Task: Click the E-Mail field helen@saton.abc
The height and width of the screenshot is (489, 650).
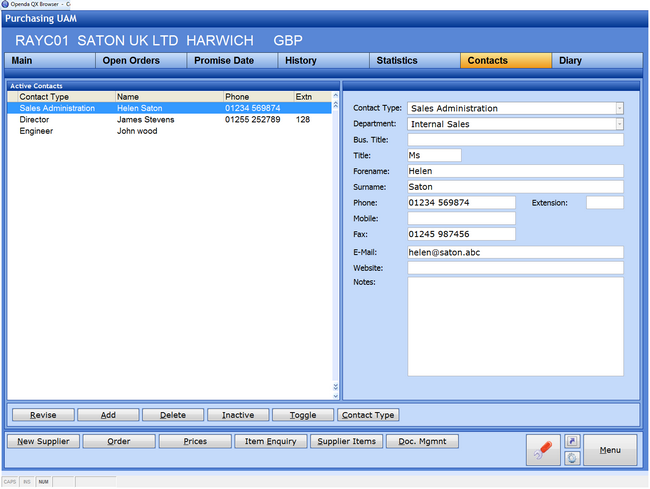Action: click(x=515, y=252)
